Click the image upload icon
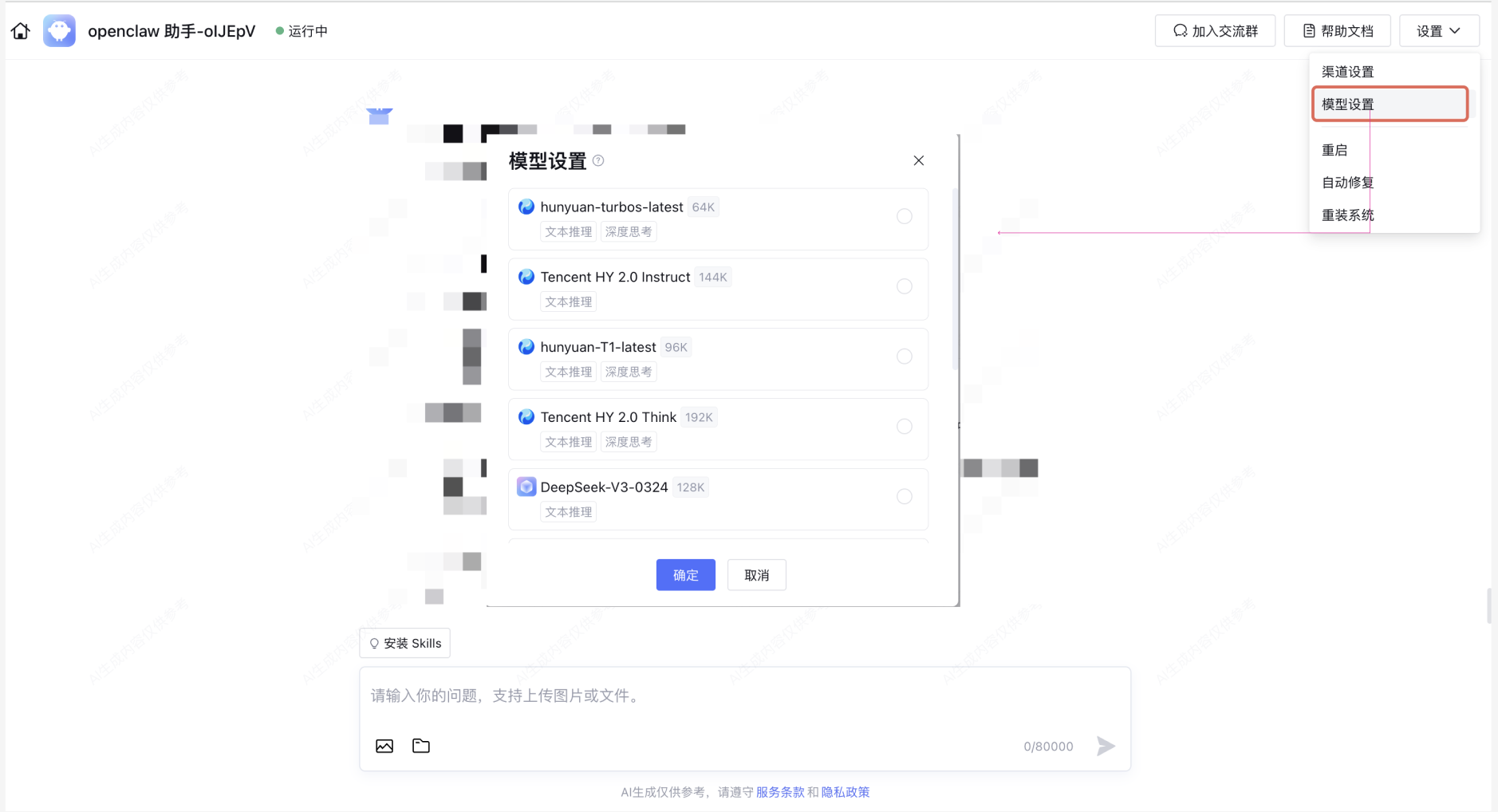 click(x=384, y=746)
